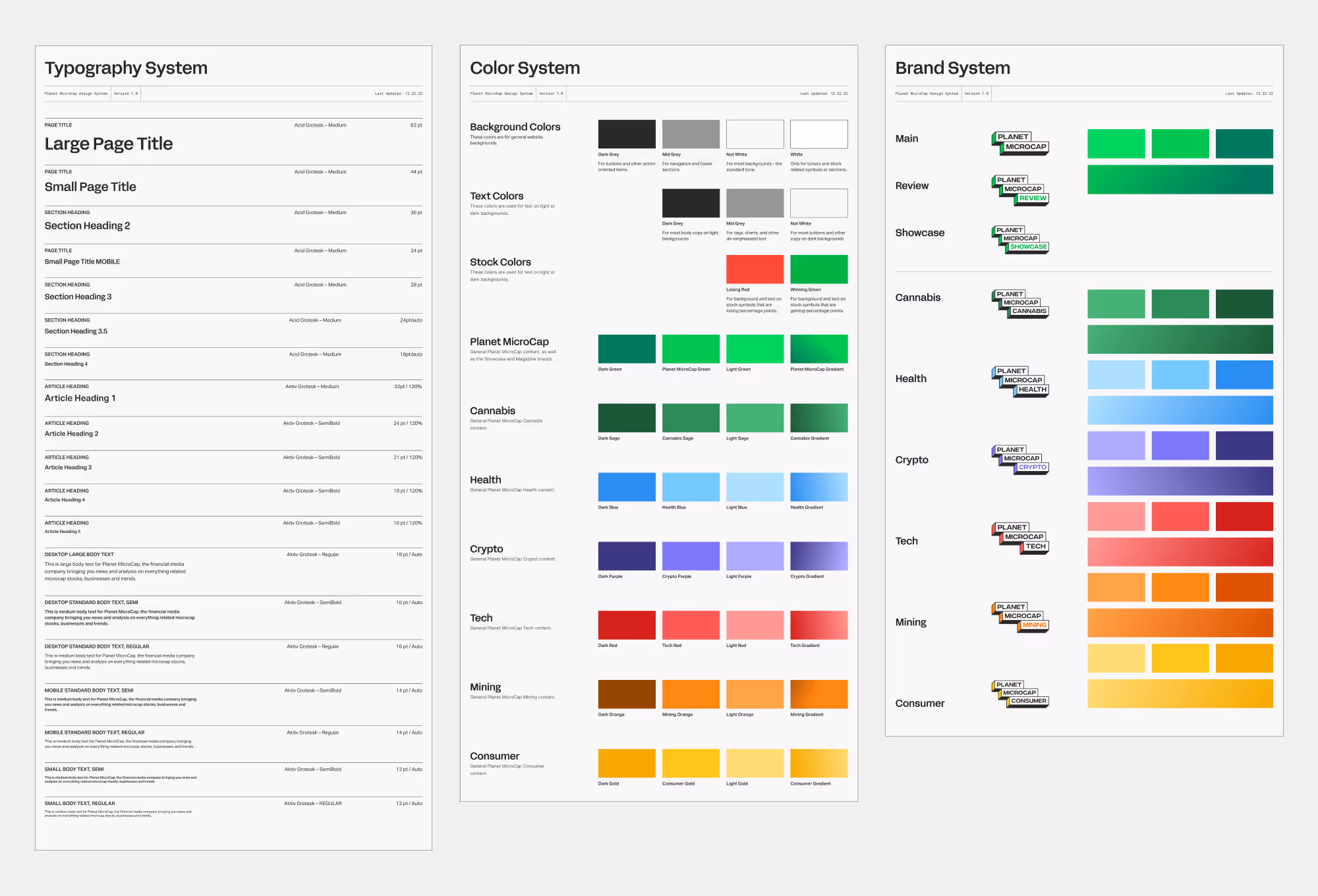Screen dimensions: 1318x896
Task: Click the "Article Heading 1" sample text
Action: [x=80, y=399]
